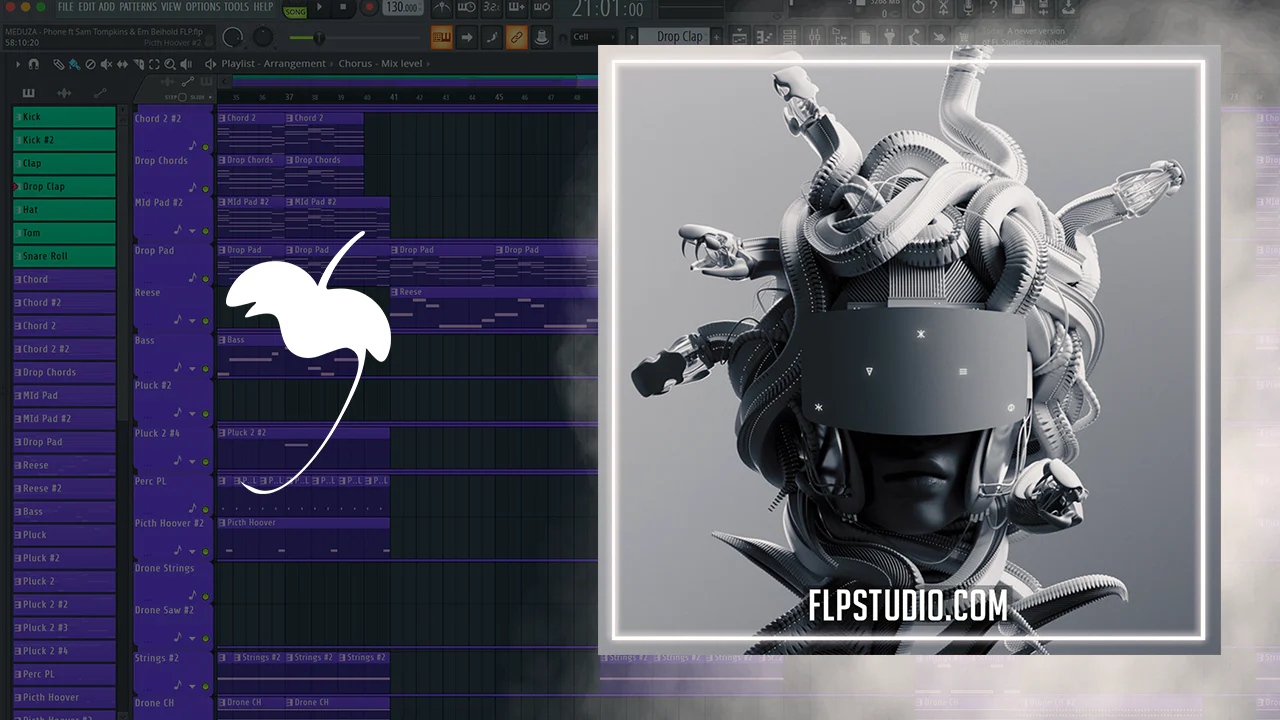The image size is (1280, 720).
Task: Toggle typing keyboard to piano
Action: pyautogui.click(x=441, y=37)
